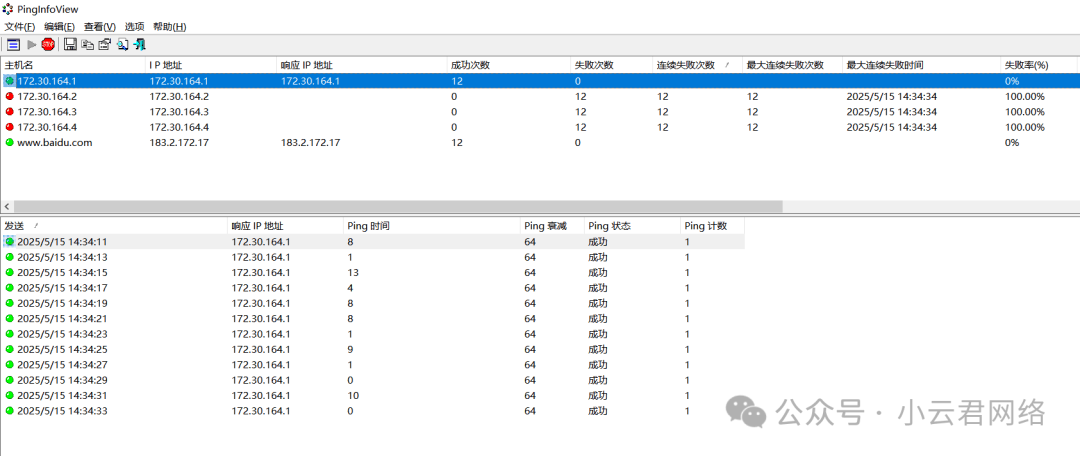Sort by the Ping 衰减 column header

(552, 226)
